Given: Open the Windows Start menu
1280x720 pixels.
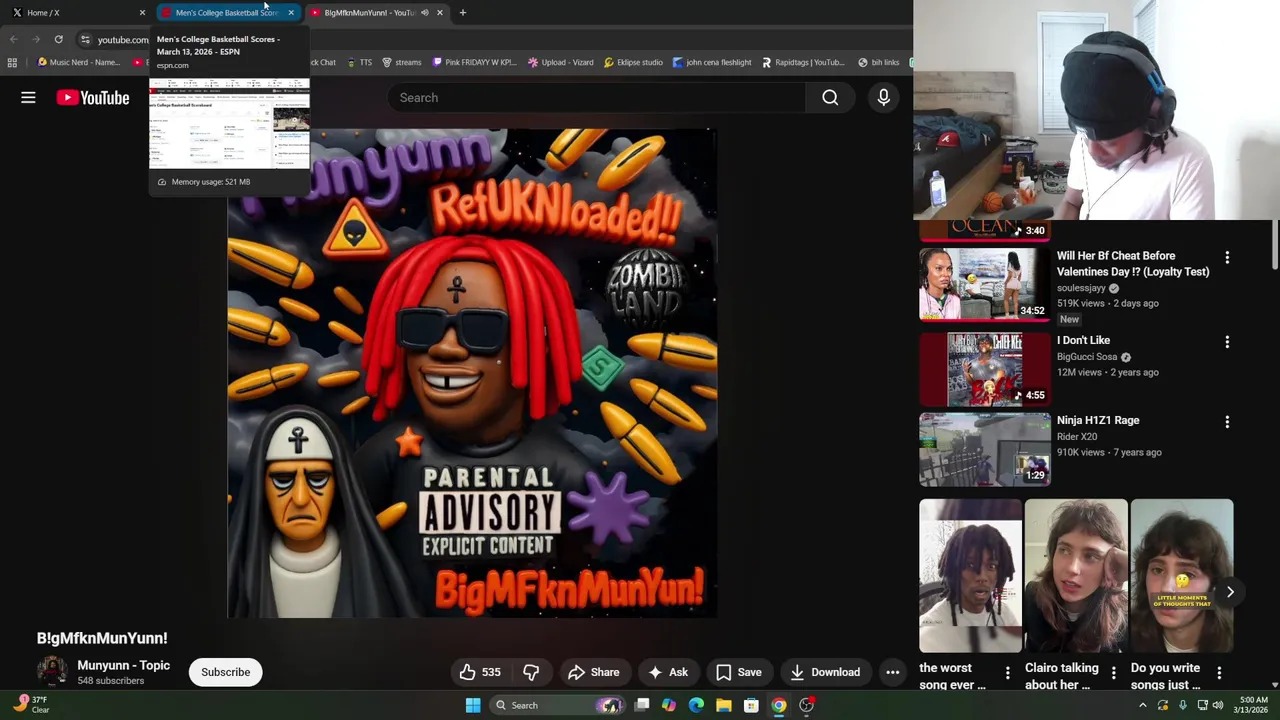Looking at the screenshot, I should point(473,705).
